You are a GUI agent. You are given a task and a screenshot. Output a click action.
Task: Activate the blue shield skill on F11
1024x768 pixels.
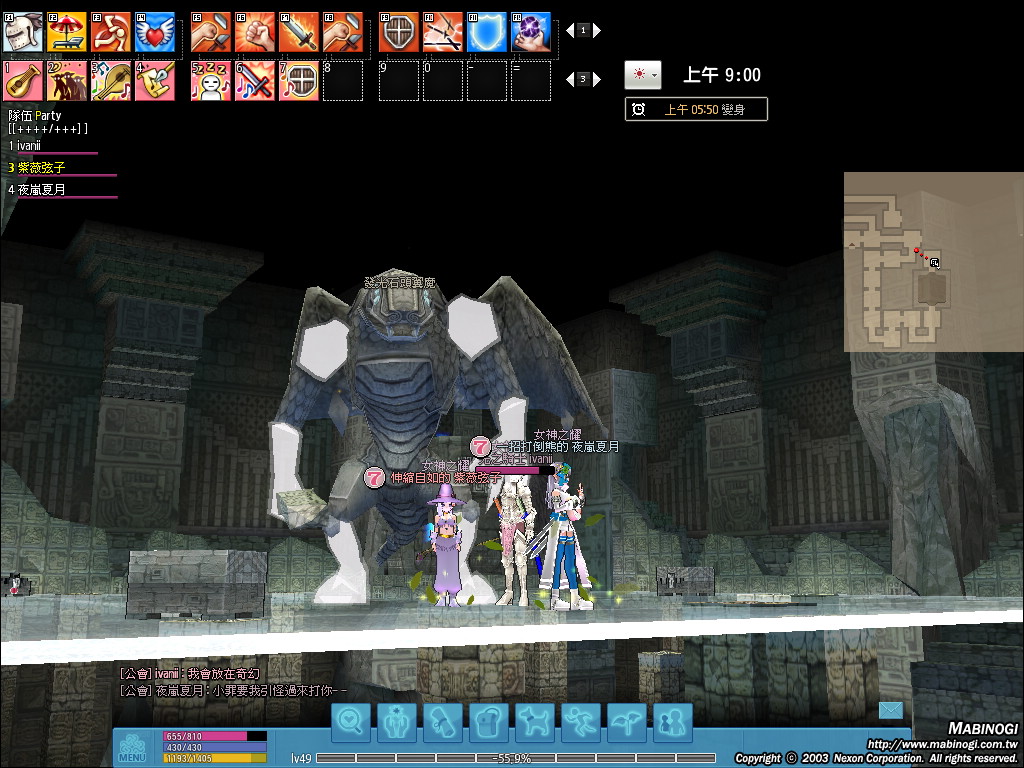coord(486,32)
